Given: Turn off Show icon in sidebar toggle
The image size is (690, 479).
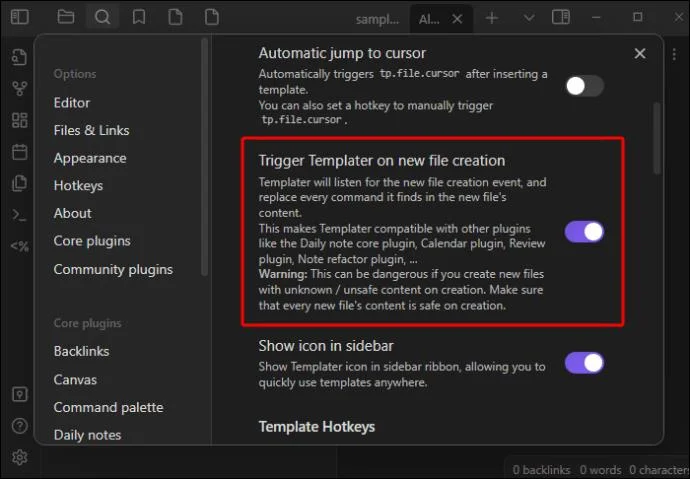Looking at the screenshot, I should [x=584, y=363].
